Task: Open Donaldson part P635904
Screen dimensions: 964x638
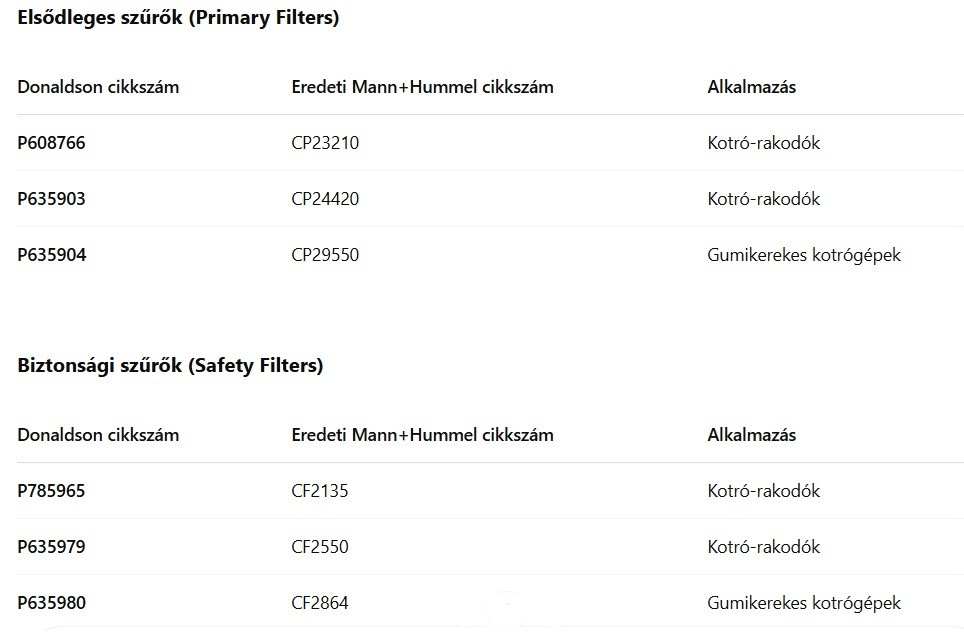Action: [52, 255]
